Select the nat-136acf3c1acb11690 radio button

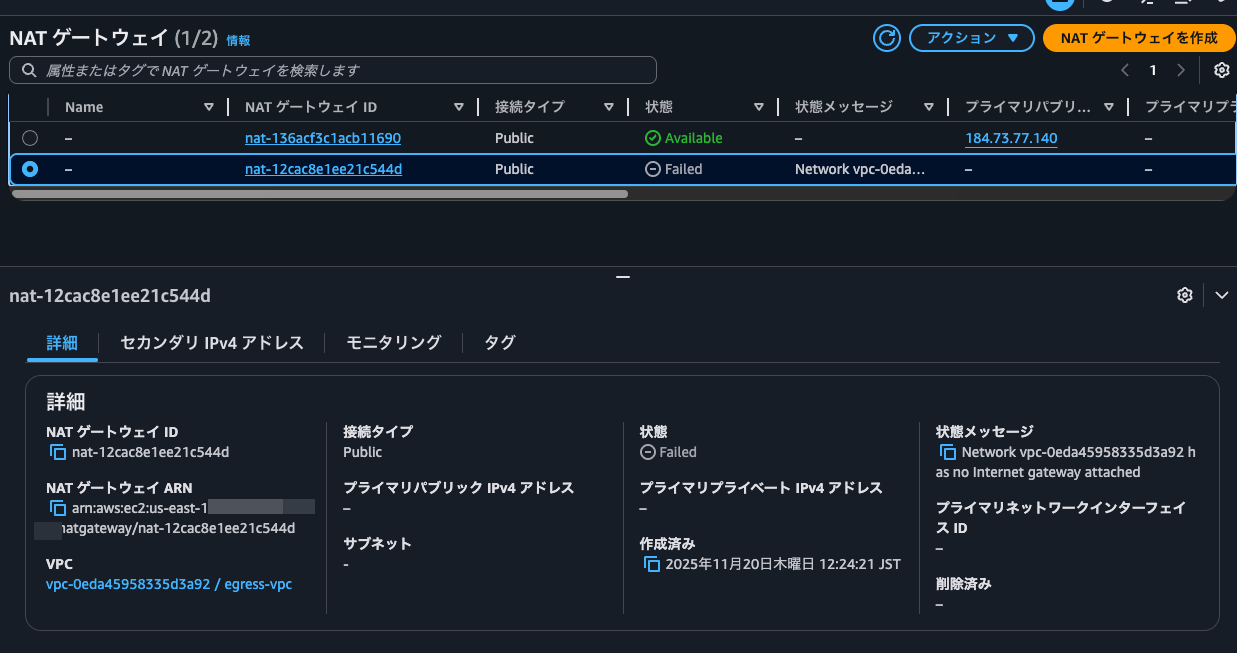[x=31, y=138]
